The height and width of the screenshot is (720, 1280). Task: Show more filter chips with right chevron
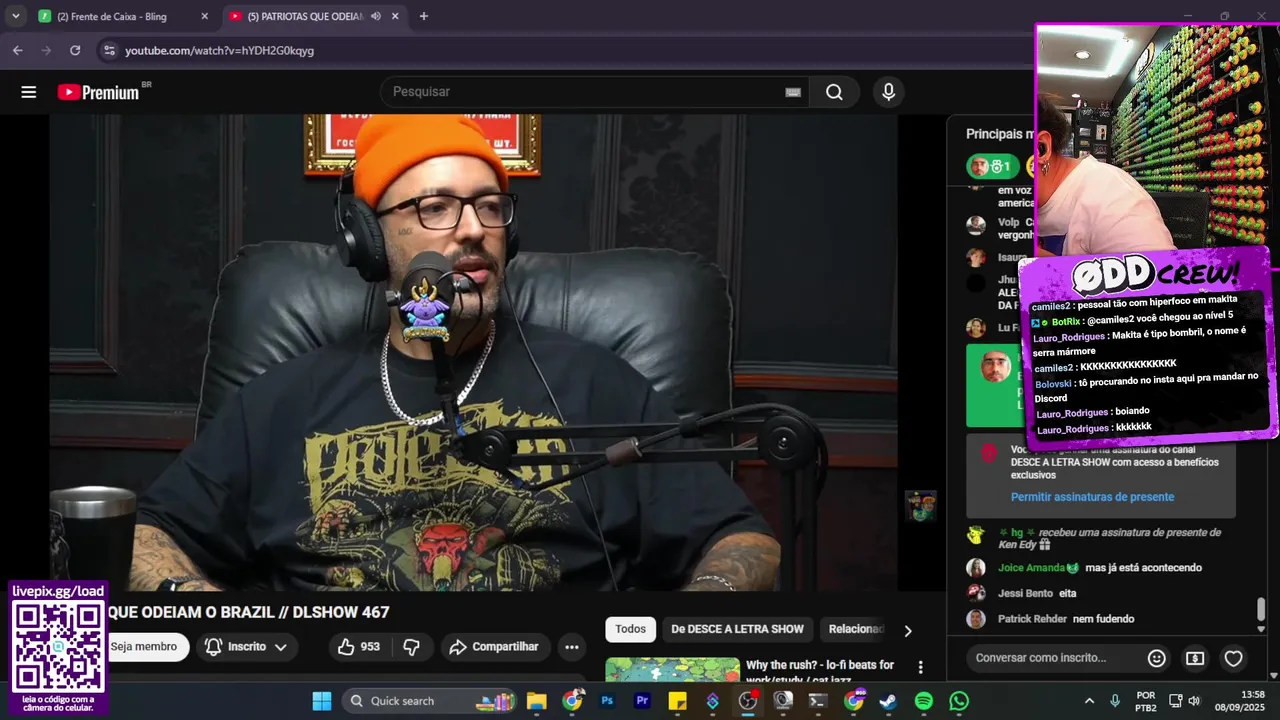click(x=908, y=631)
